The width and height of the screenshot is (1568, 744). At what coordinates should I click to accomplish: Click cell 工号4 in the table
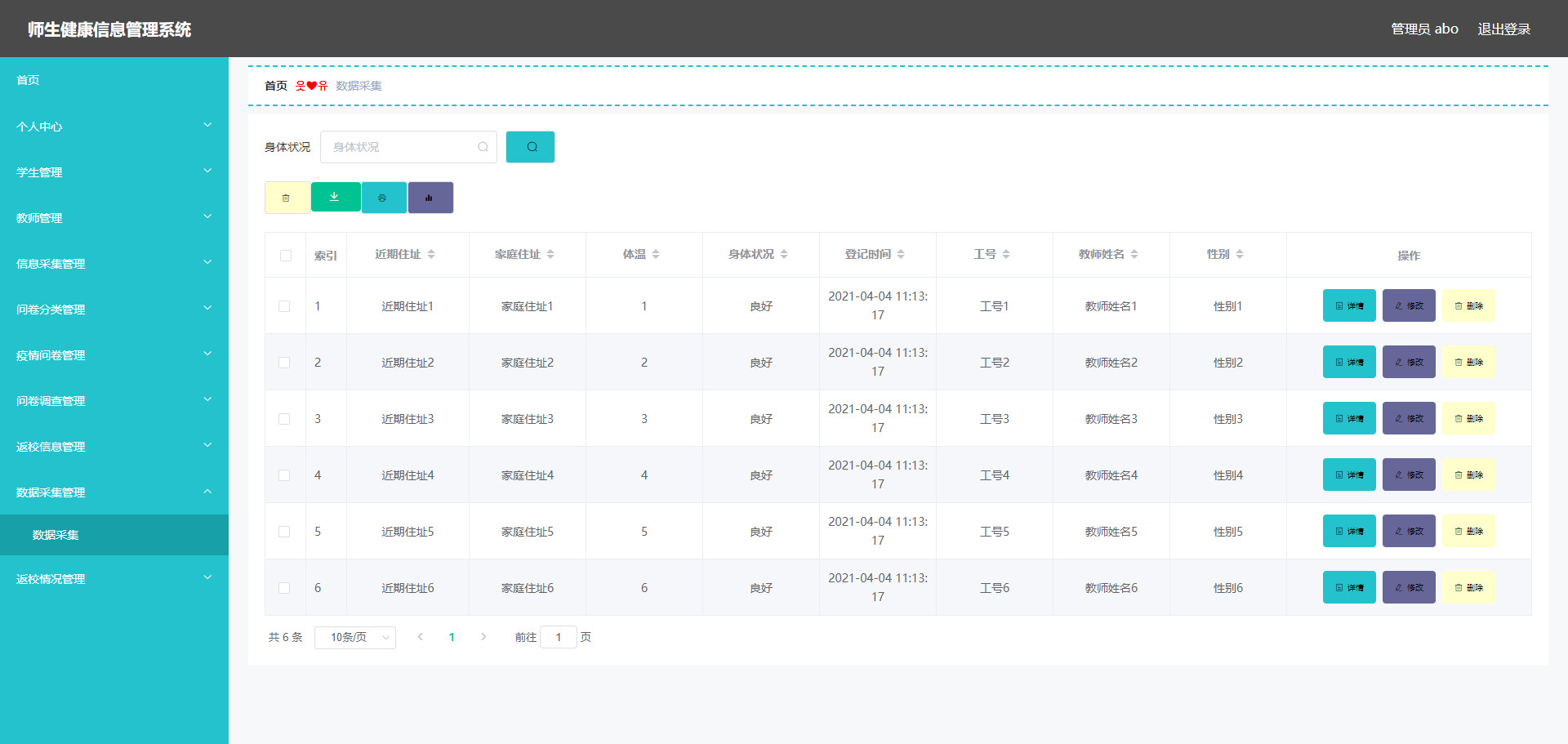(x=995, y=475)
